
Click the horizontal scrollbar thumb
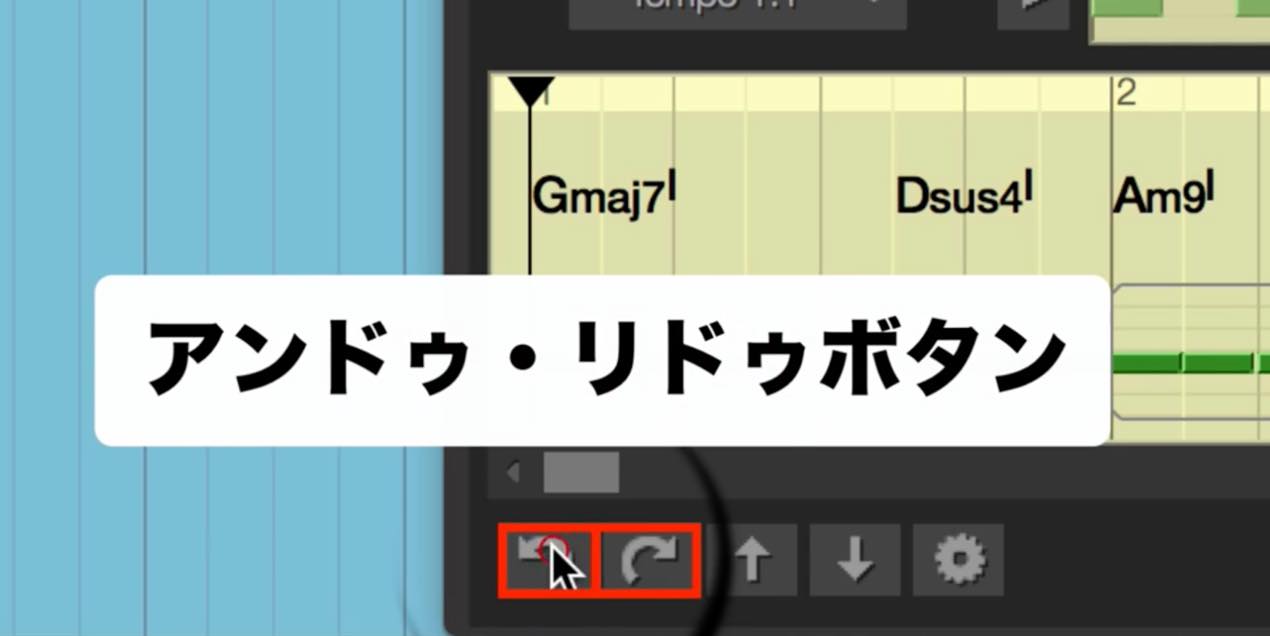(x=581, y=472)
